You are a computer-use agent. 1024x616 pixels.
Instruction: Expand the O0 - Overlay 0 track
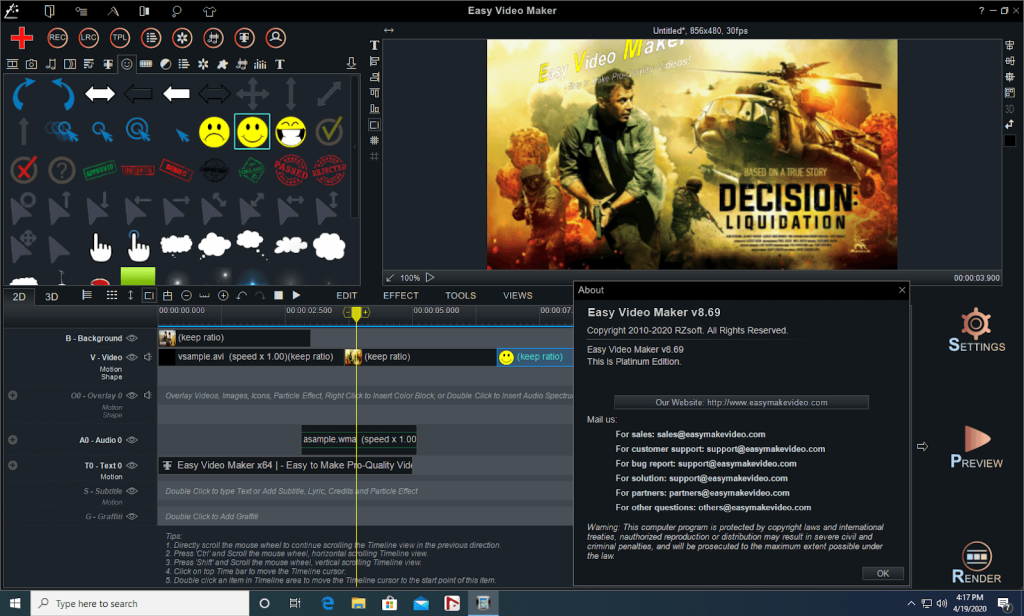coord(12,395)
